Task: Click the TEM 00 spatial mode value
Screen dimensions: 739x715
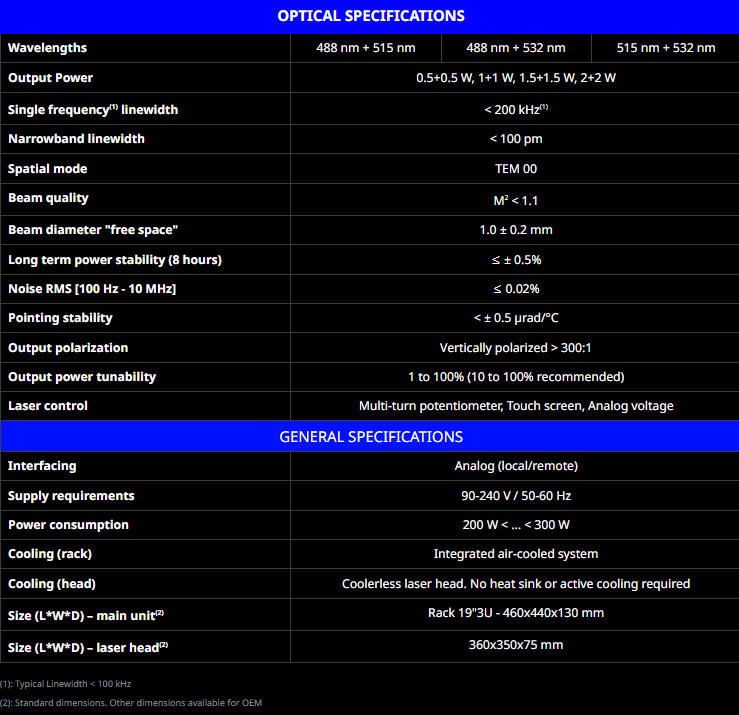Action: [x=516, y=169]
